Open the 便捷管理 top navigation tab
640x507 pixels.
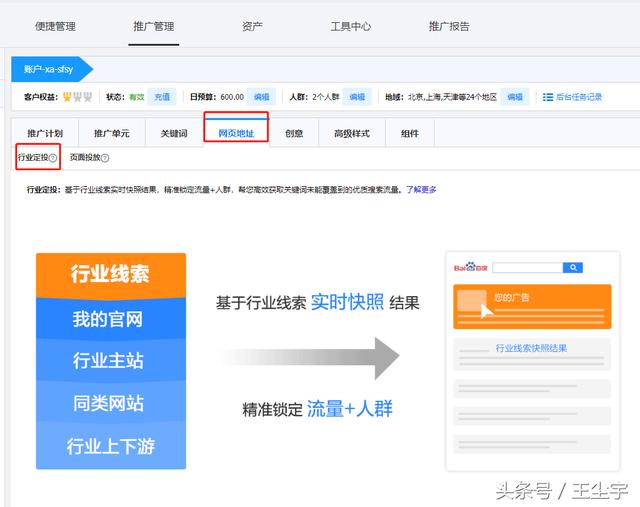click(x=56, y=27)
